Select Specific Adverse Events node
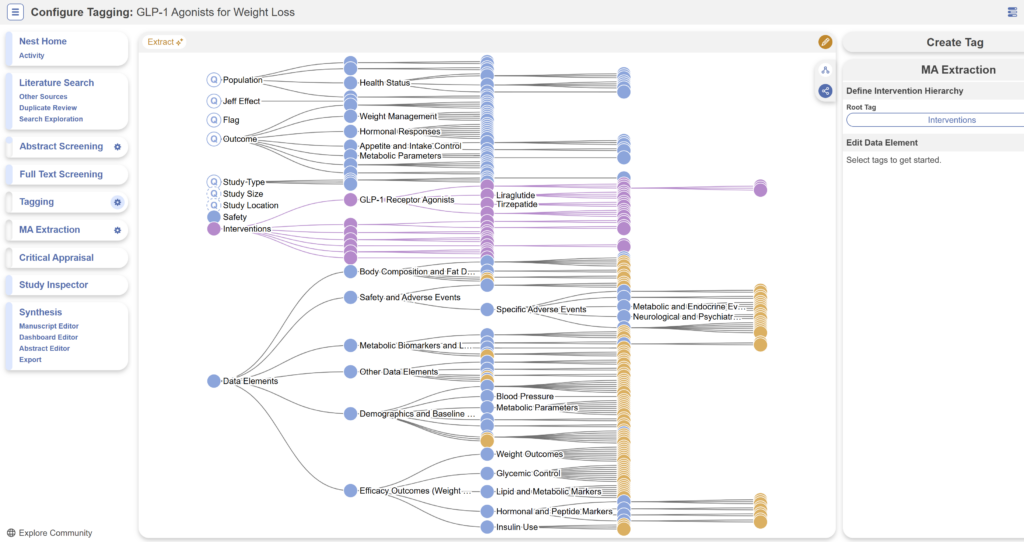 pos(487,310)
